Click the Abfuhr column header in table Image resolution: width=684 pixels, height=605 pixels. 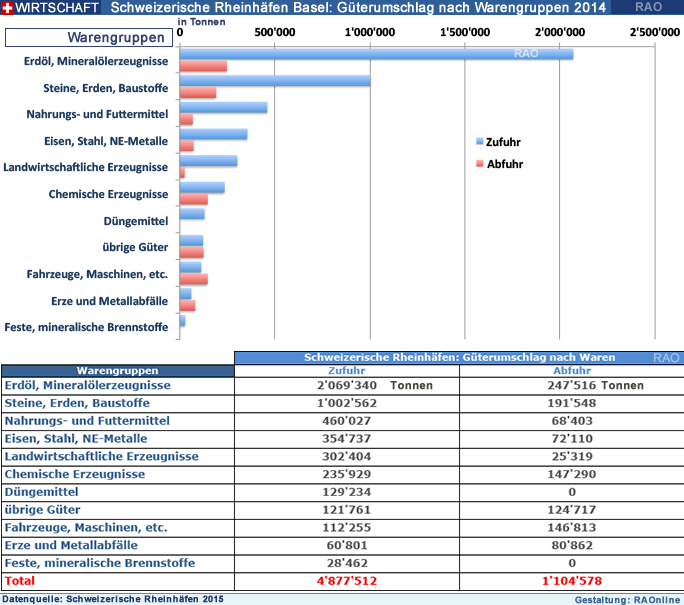(x=571, y=370)
